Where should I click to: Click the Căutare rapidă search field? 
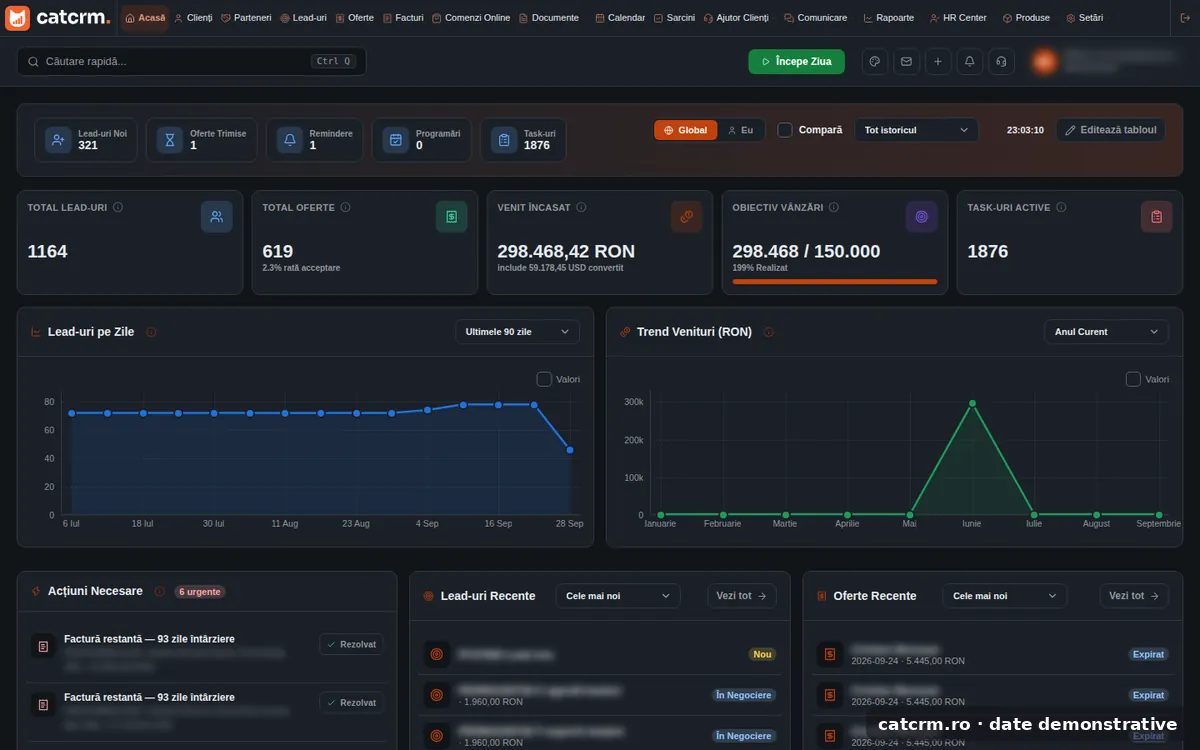(192, 62)
